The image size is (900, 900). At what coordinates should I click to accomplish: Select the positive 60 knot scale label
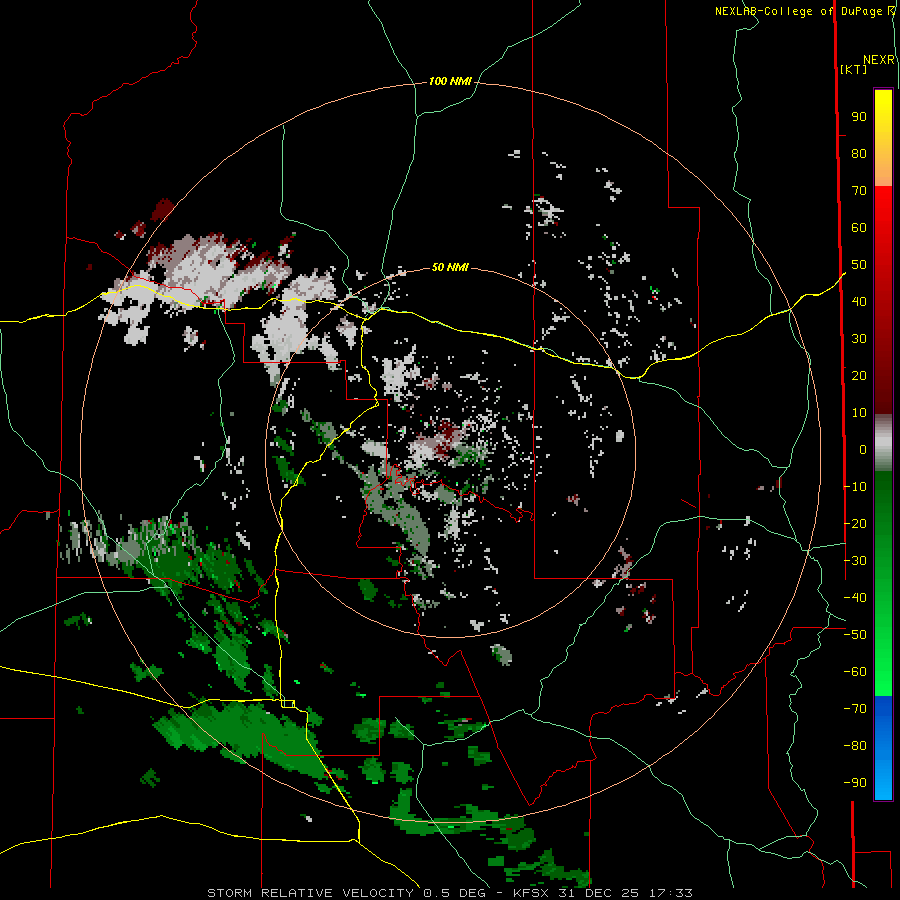click(x=859, y=228)
